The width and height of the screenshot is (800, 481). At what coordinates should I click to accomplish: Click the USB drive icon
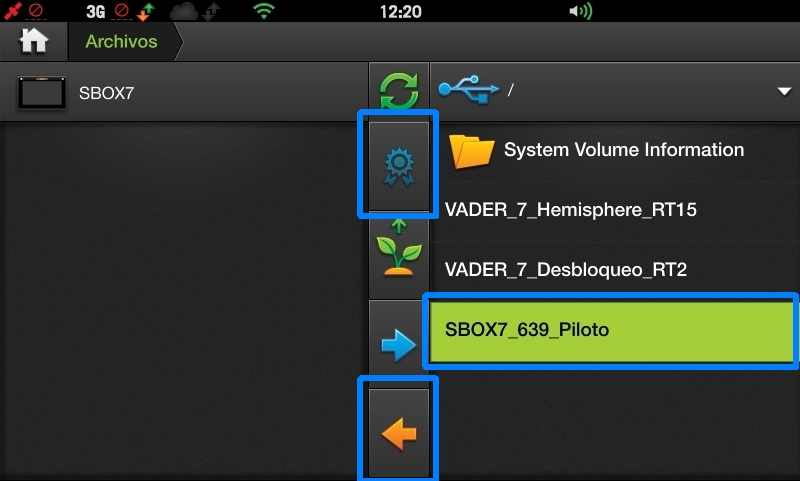coord(468,90)
